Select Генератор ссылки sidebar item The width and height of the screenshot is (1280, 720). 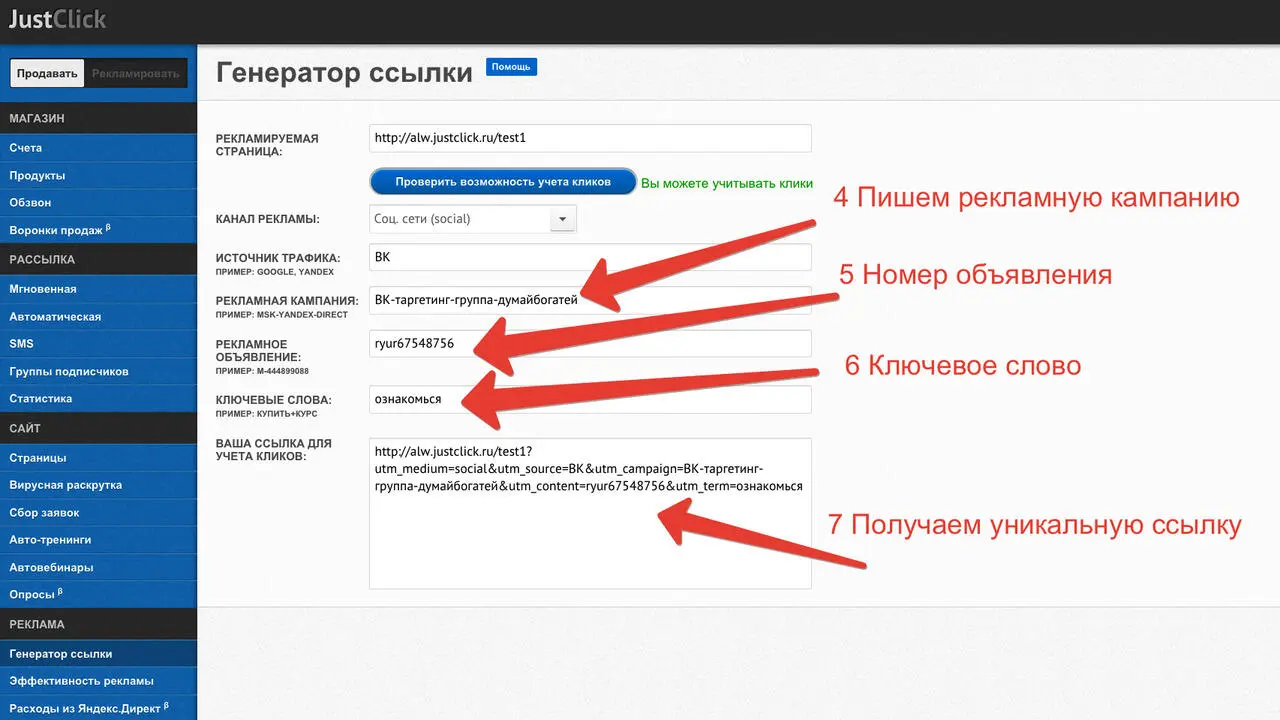(98, 654)
